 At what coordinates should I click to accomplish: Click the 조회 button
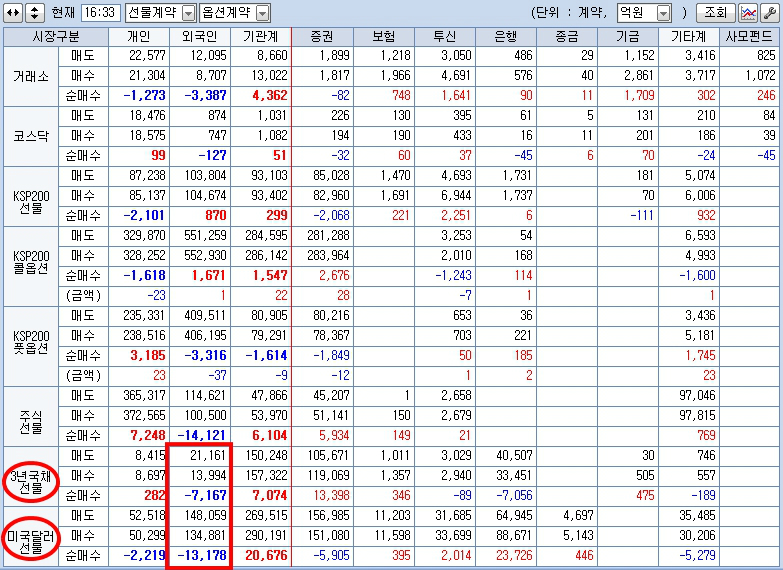tap(716, 12)
